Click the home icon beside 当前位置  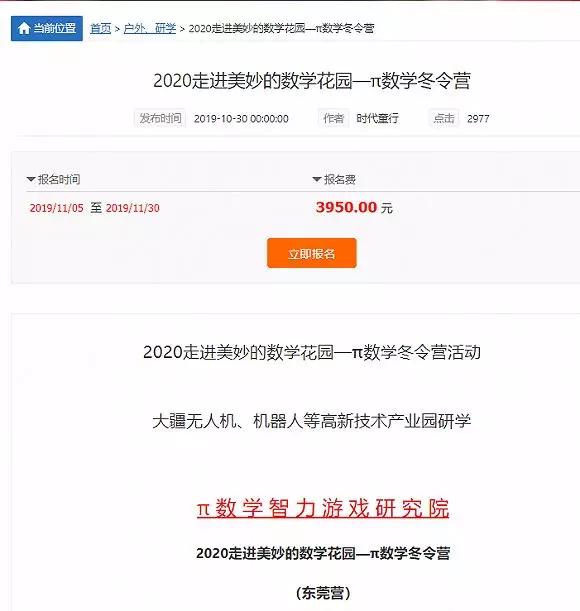[x=24, y=28]
